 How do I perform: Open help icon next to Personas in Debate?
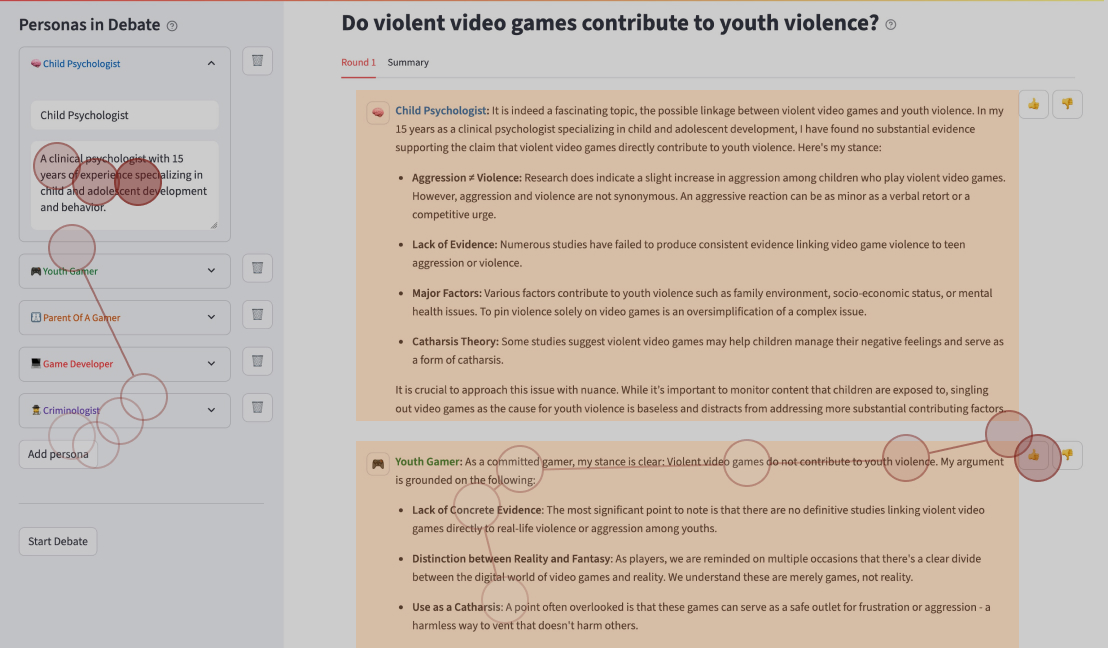tap(172, 26)
